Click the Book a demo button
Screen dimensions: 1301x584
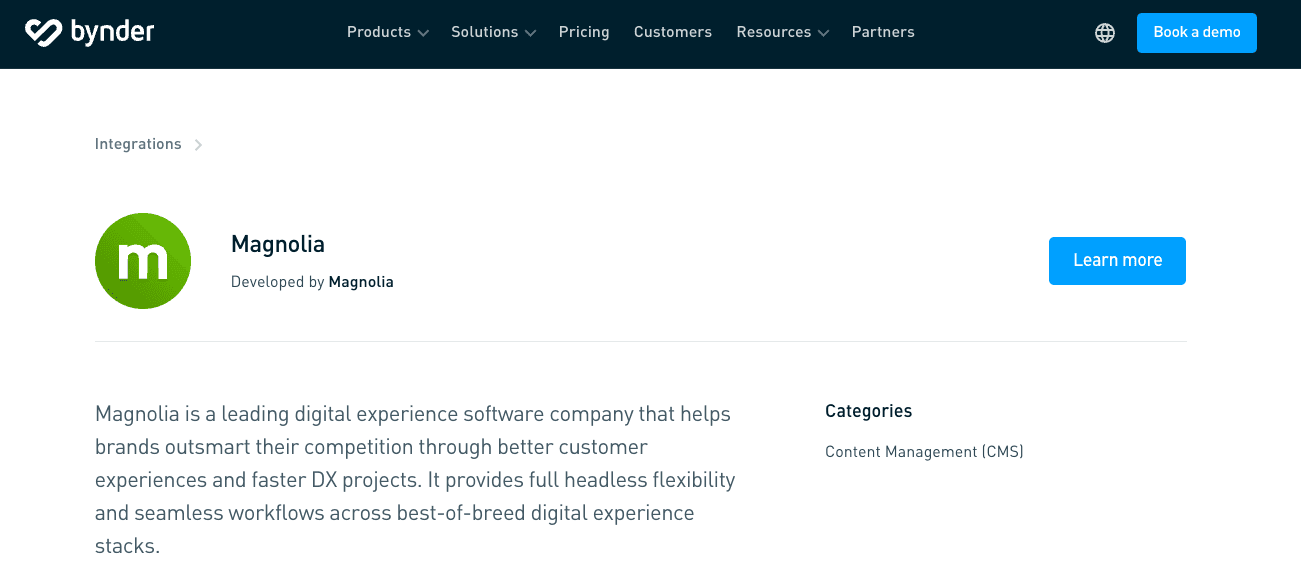(1196, 33)
